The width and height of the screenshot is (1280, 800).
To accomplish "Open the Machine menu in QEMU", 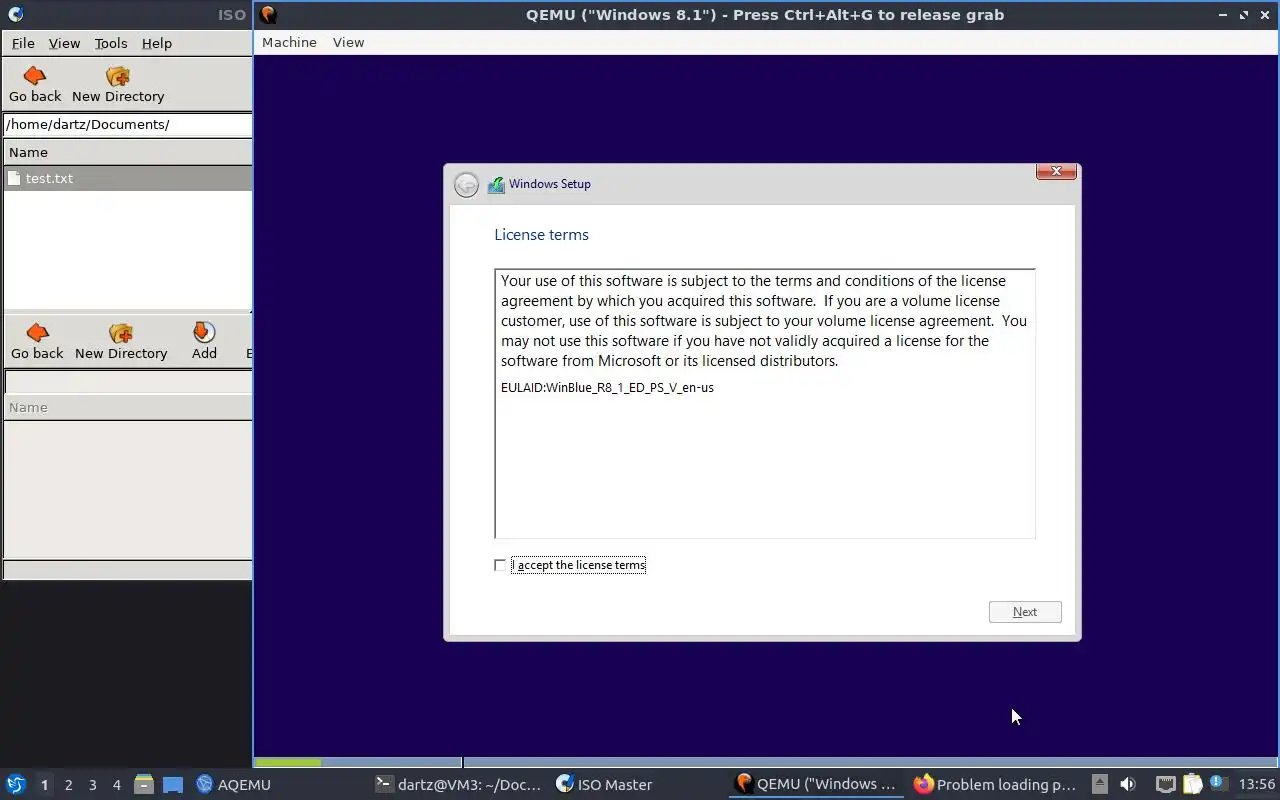I will coord(289,42).
